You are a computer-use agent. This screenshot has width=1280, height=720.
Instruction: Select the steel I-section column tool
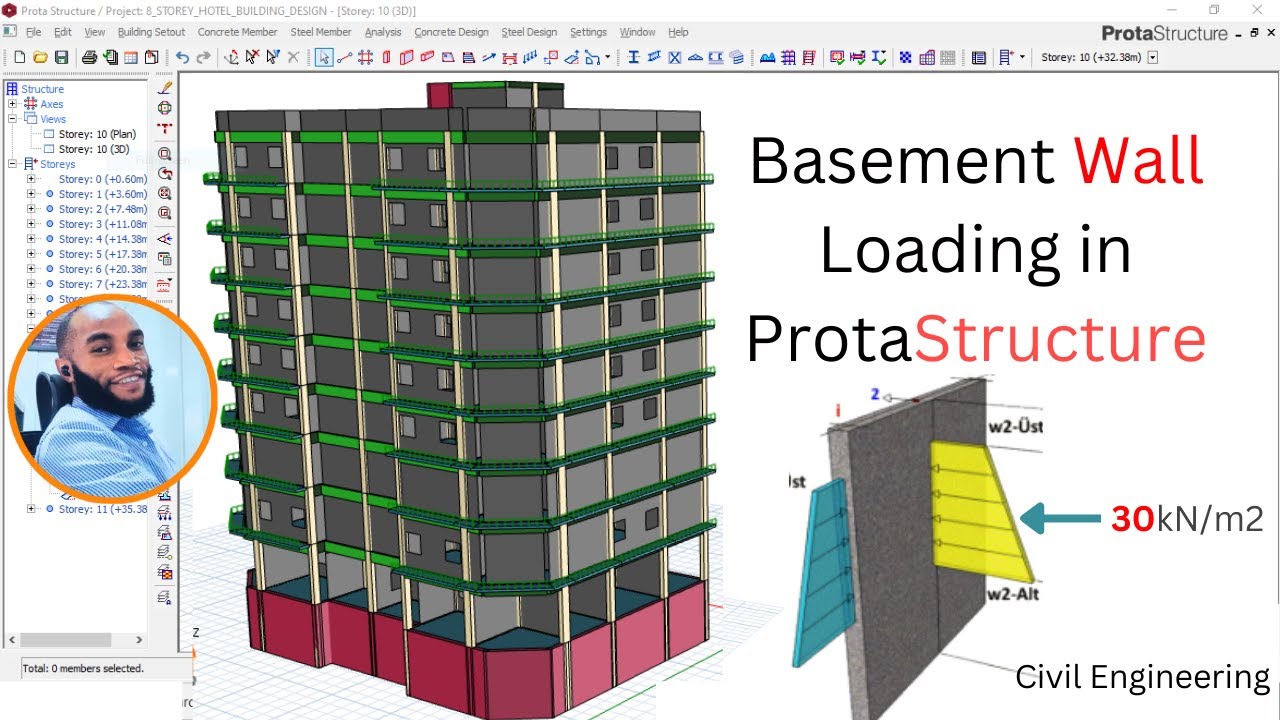click(x=633, y=58)
